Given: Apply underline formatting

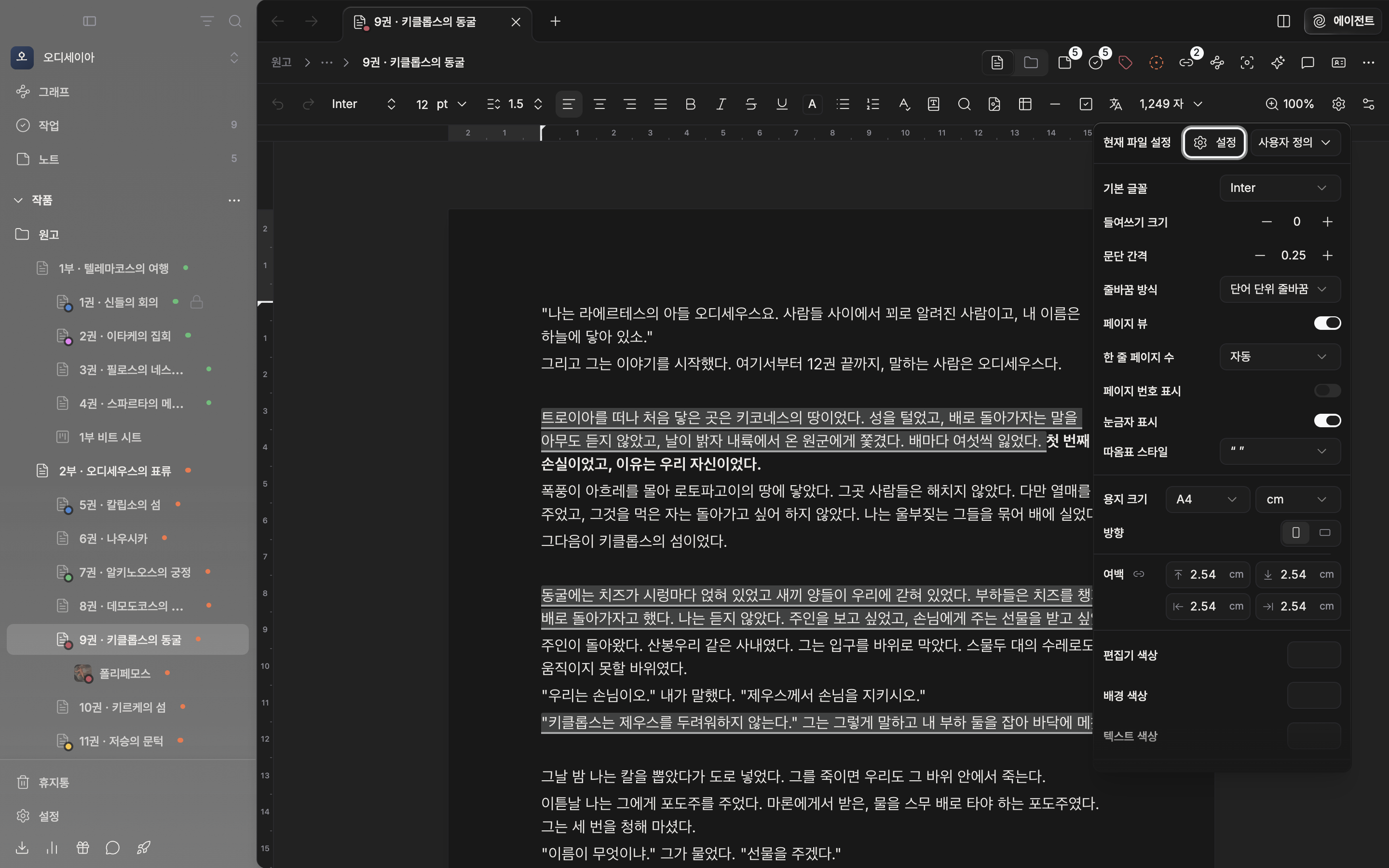Looking at the screenshot, I should pyautogui.click(x=782, y=104).
